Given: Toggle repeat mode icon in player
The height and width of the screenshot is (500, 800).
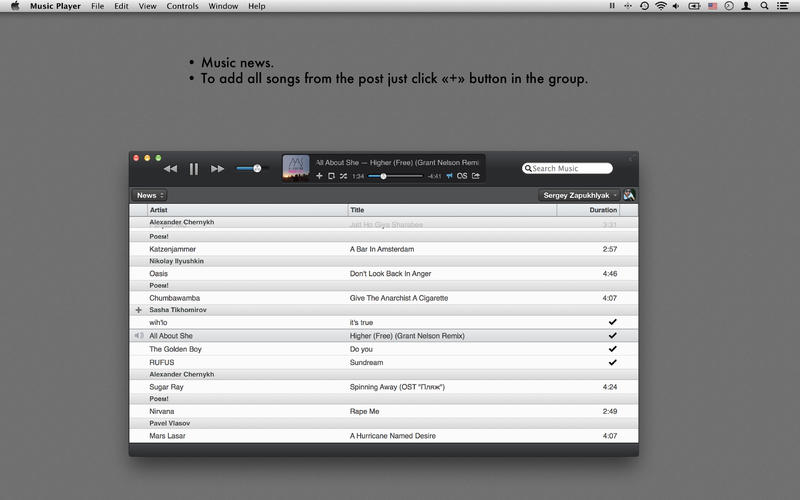Looking at the screenshot, I should 332,176.
